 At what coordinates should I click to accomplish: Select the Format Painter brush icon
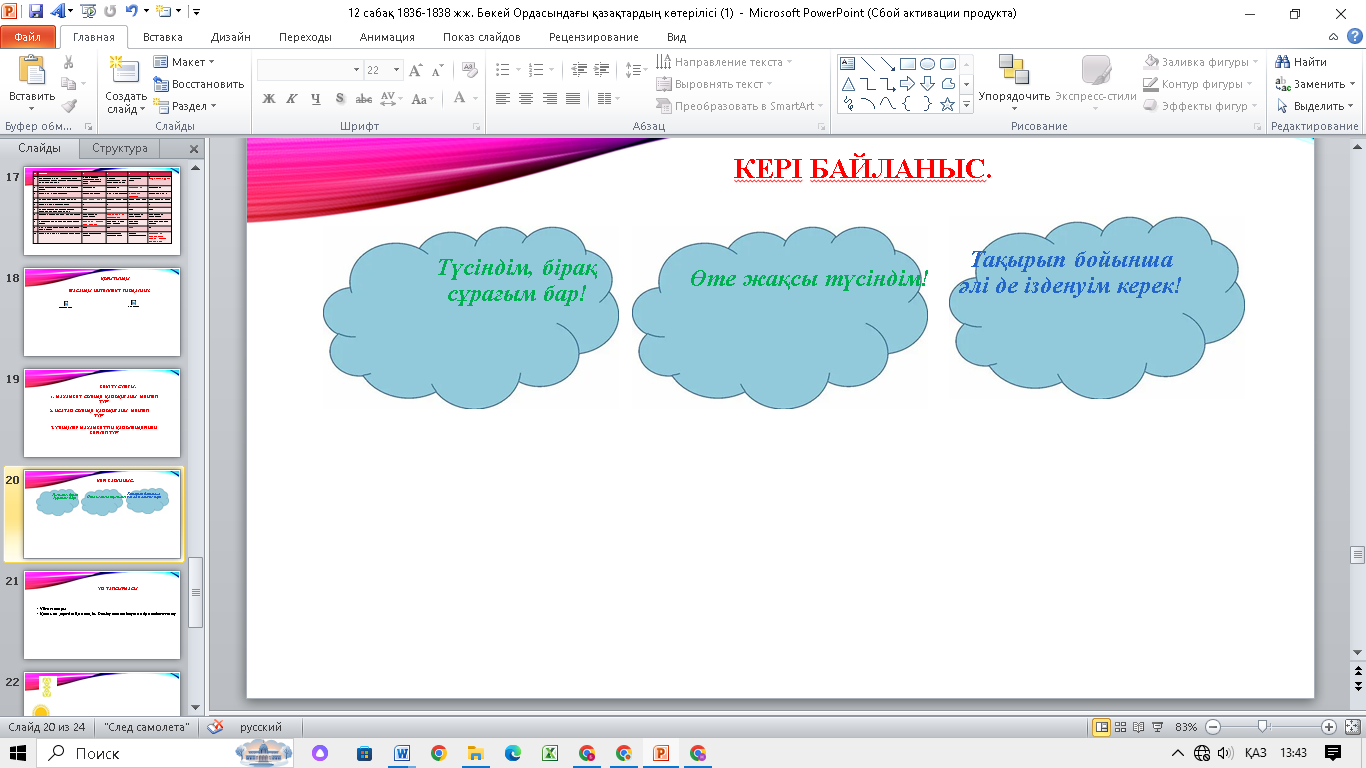[69, 106]
